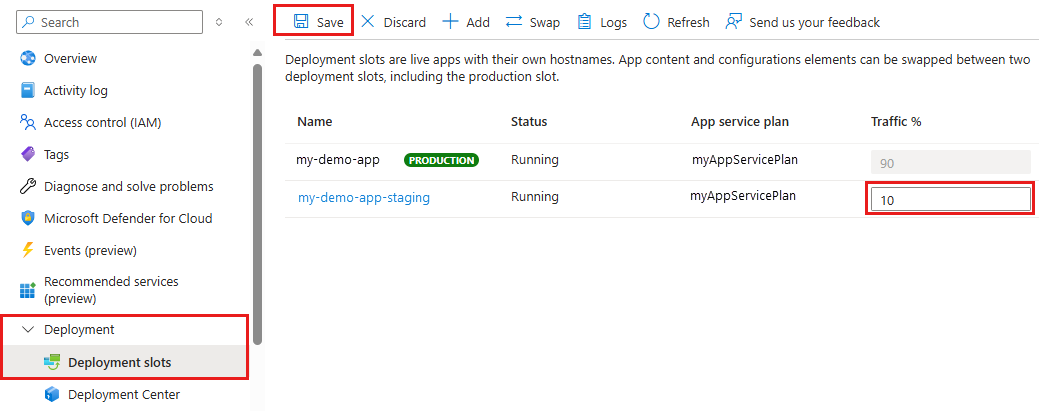Select Deployment Center in the sidebar
The height and width of the screenshot is (411, 1059).
(123, 394)
